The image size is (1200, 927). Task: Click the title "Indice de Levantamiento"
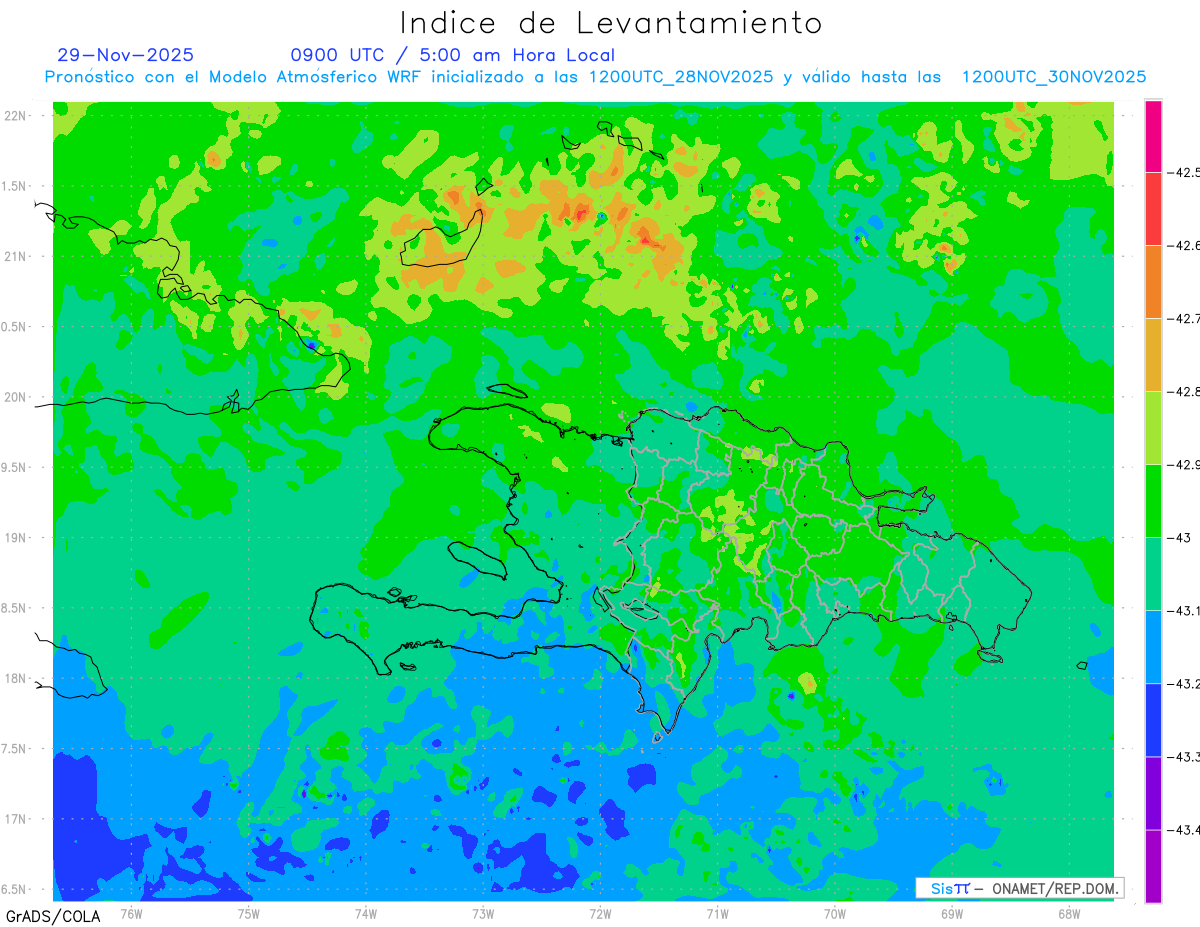pyautogui.click(x=611, y=22)
